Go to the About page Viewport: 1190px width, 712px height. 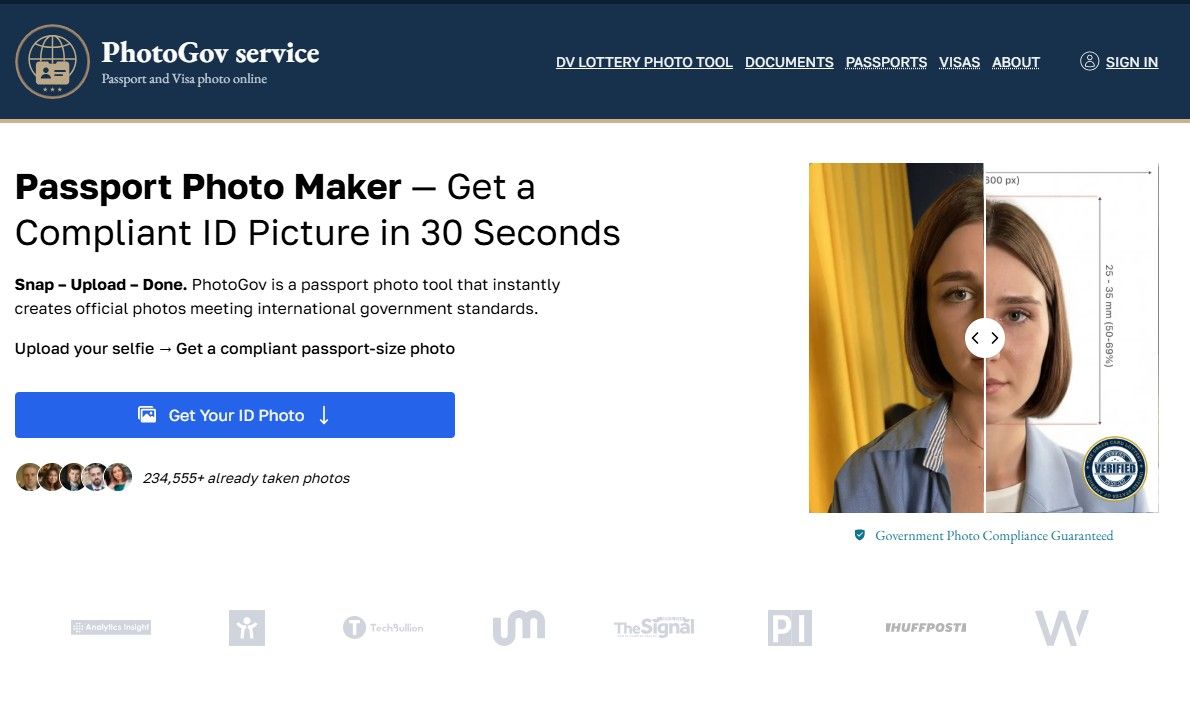pyautogui.click(x=1016, y=62)
